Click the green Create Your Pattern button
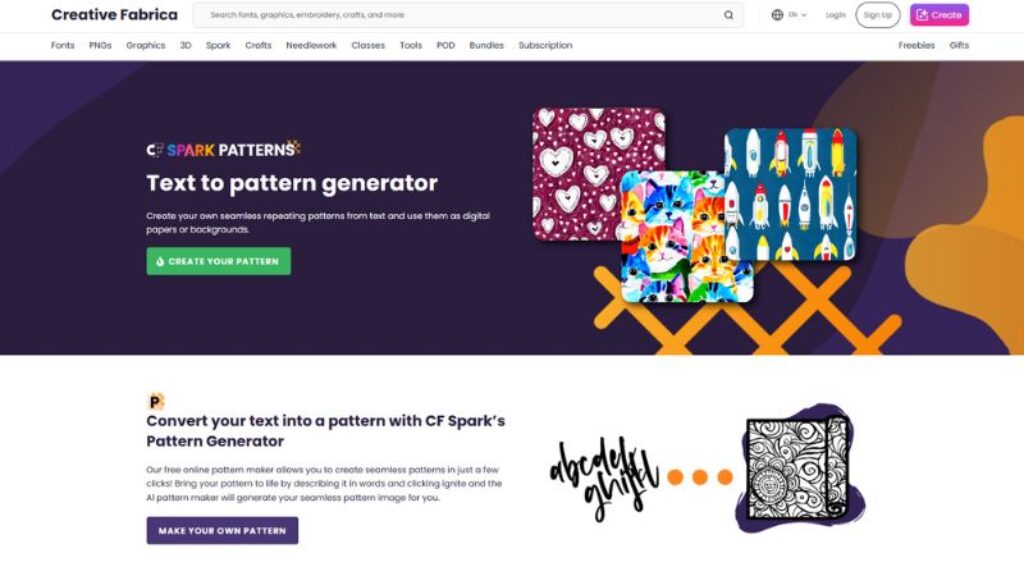1024x576 pixels. (x=219, y=261)
